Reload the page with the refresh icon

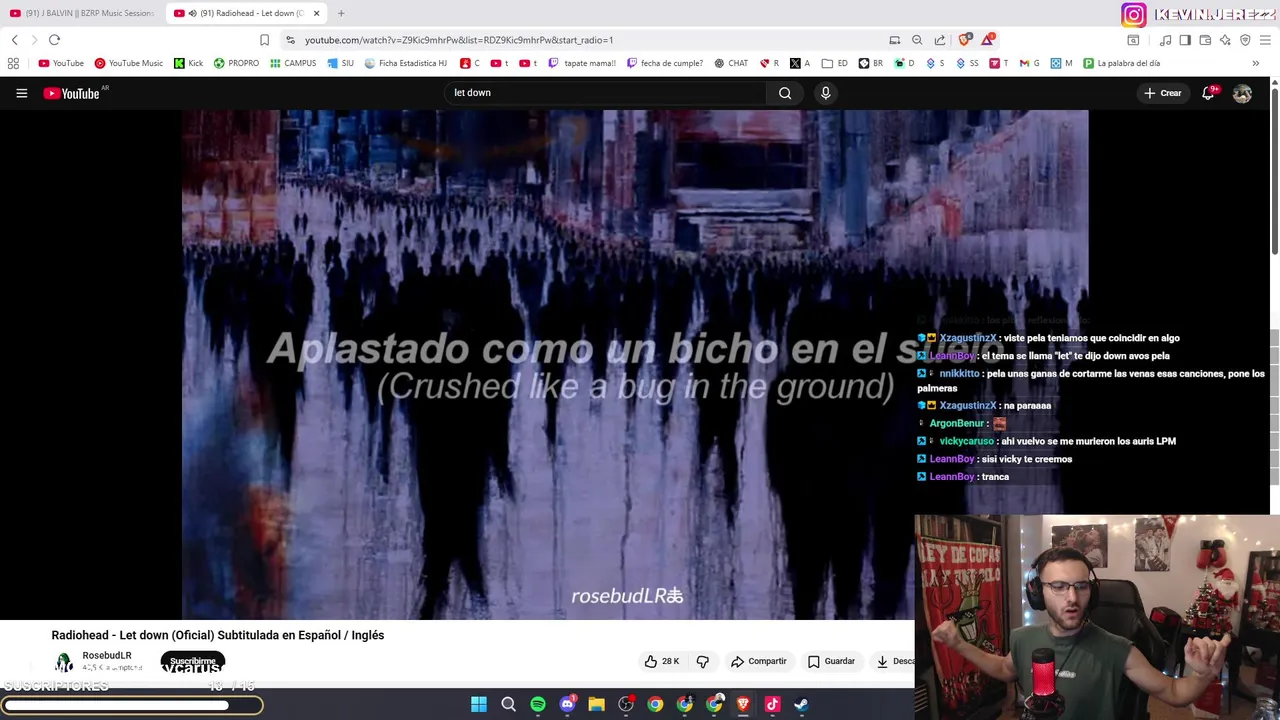tap(54, 40)
